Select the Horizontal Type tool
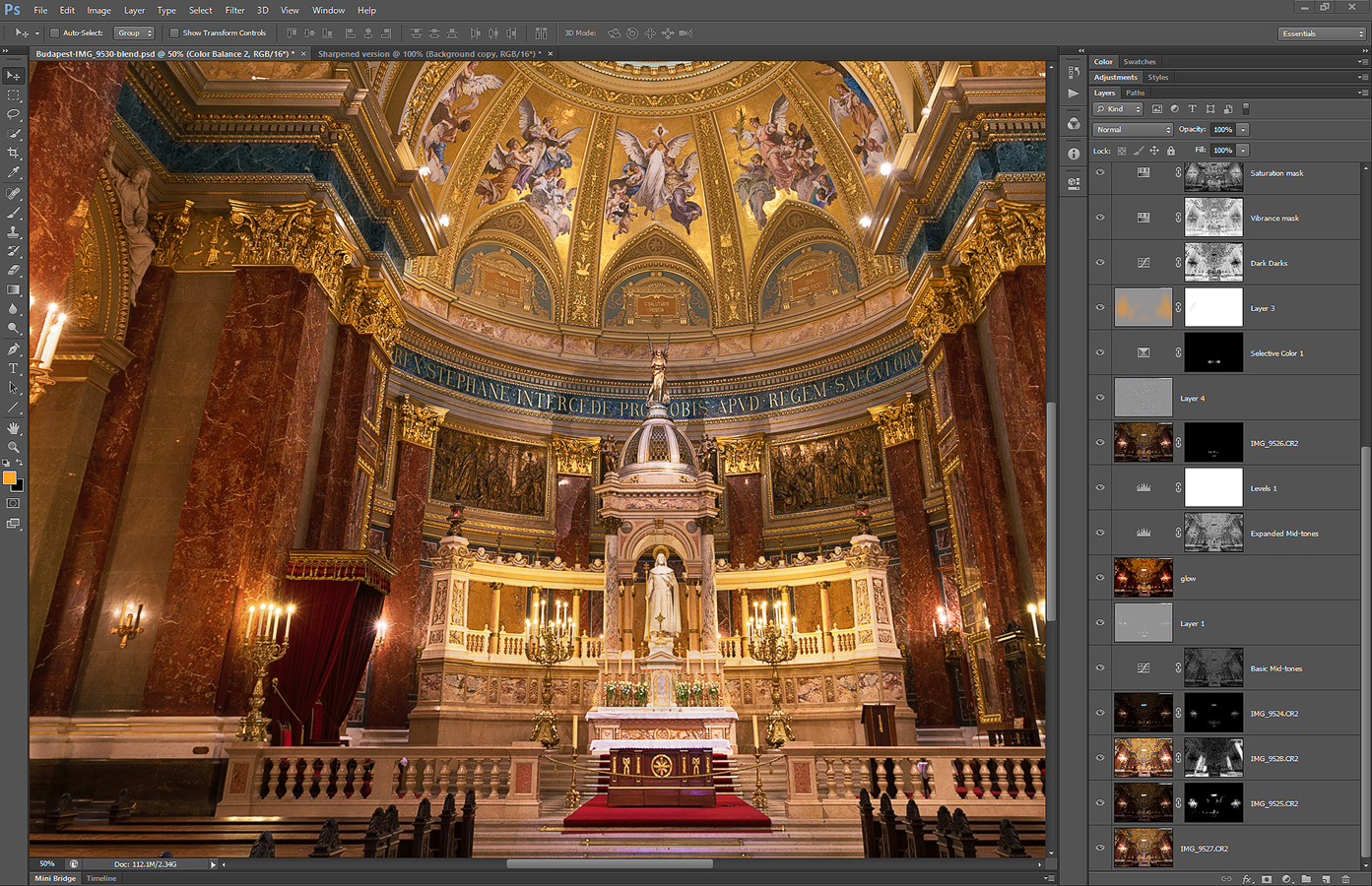Image resolution: width=1372 pixels, height=886 pixels. point(13,368)
